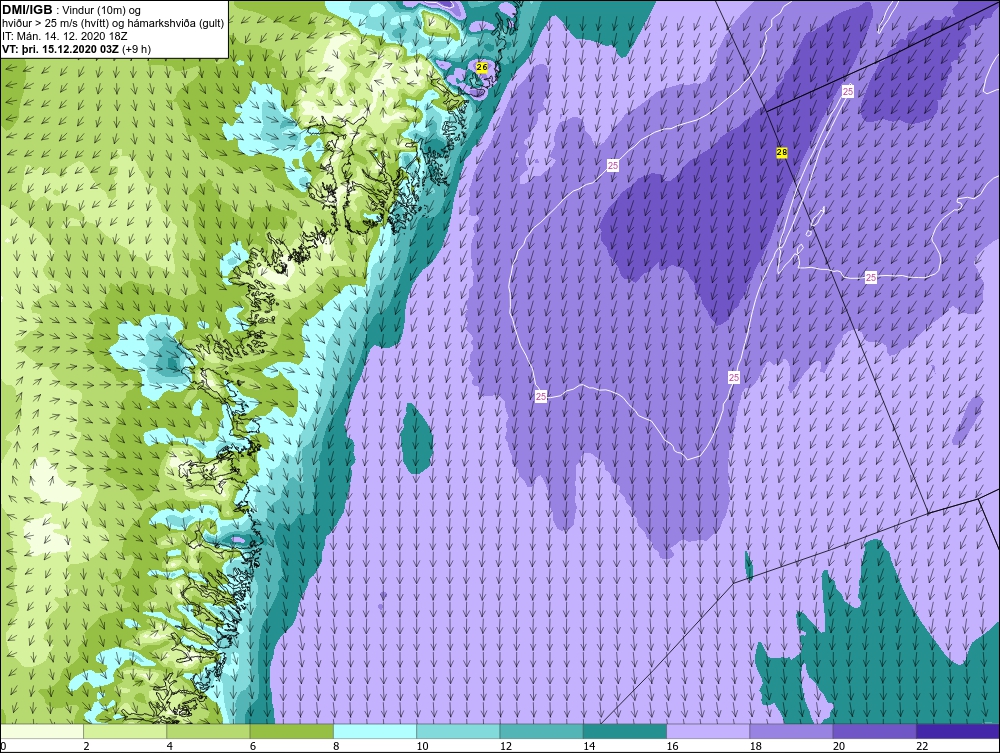Screen dimensions: 1000x753
Task: Click the "10" label on the wind scale
Action: tap(422, 746)
